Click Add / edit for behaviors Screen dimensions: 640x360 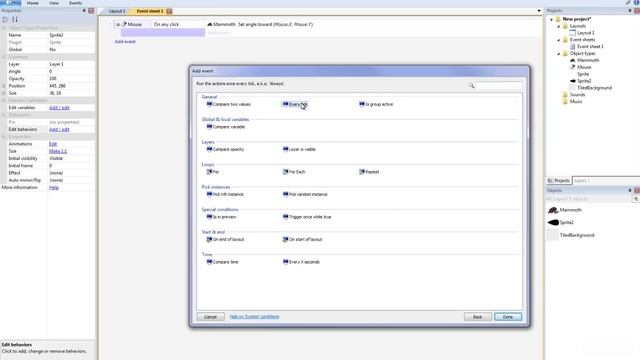59,129
